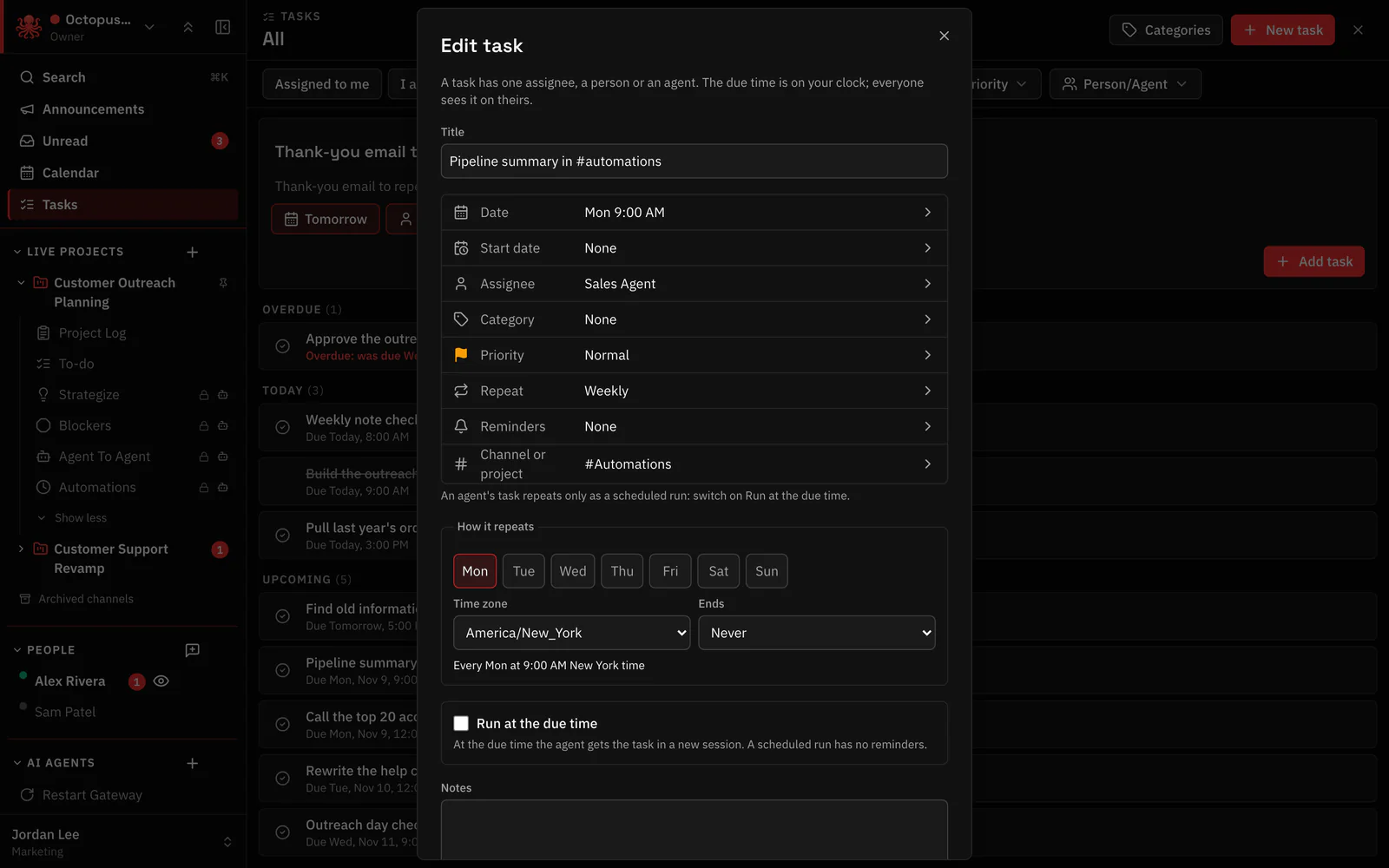
Task: Click into the Notes text area
Action: pyautogui.click(x=694, y=830)
